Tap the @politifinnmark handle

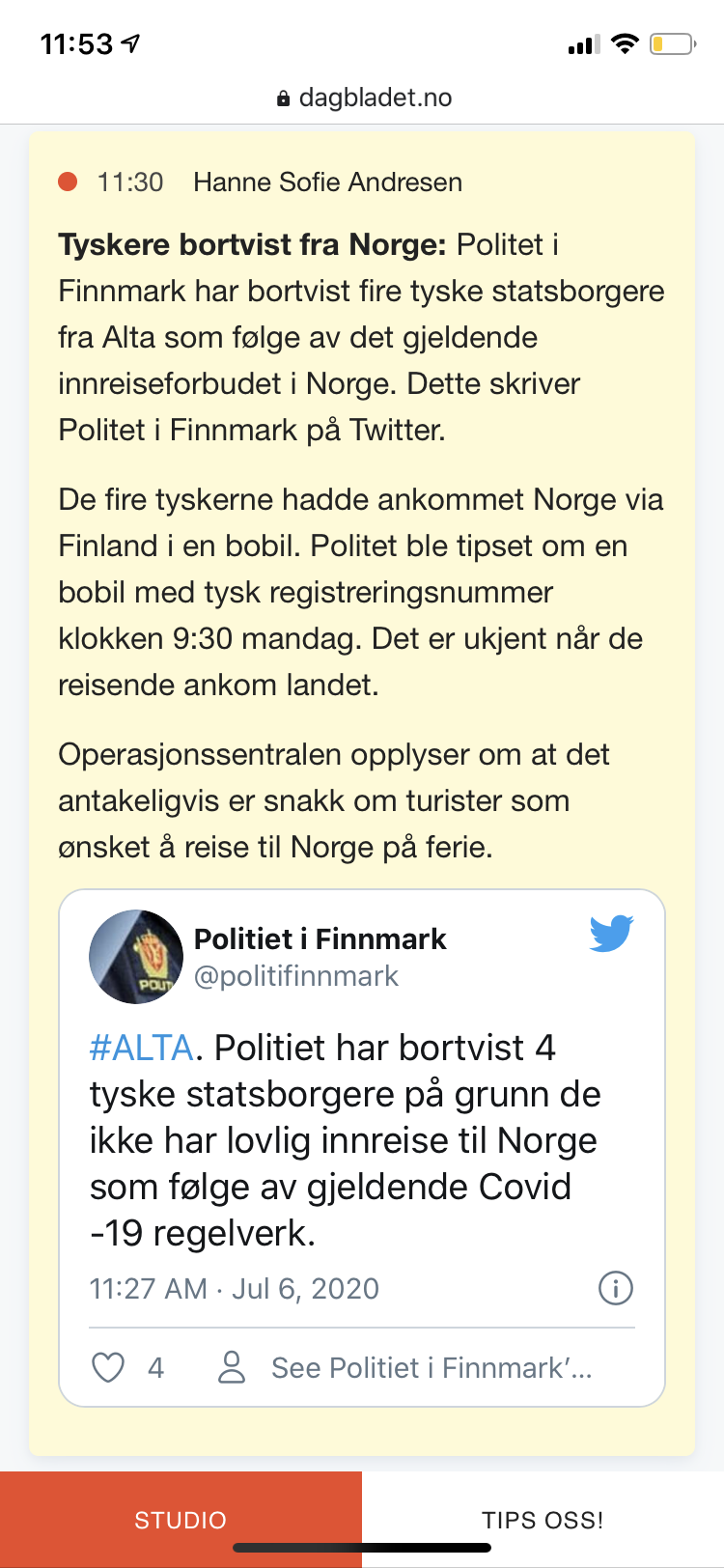(x=296, y=976)
